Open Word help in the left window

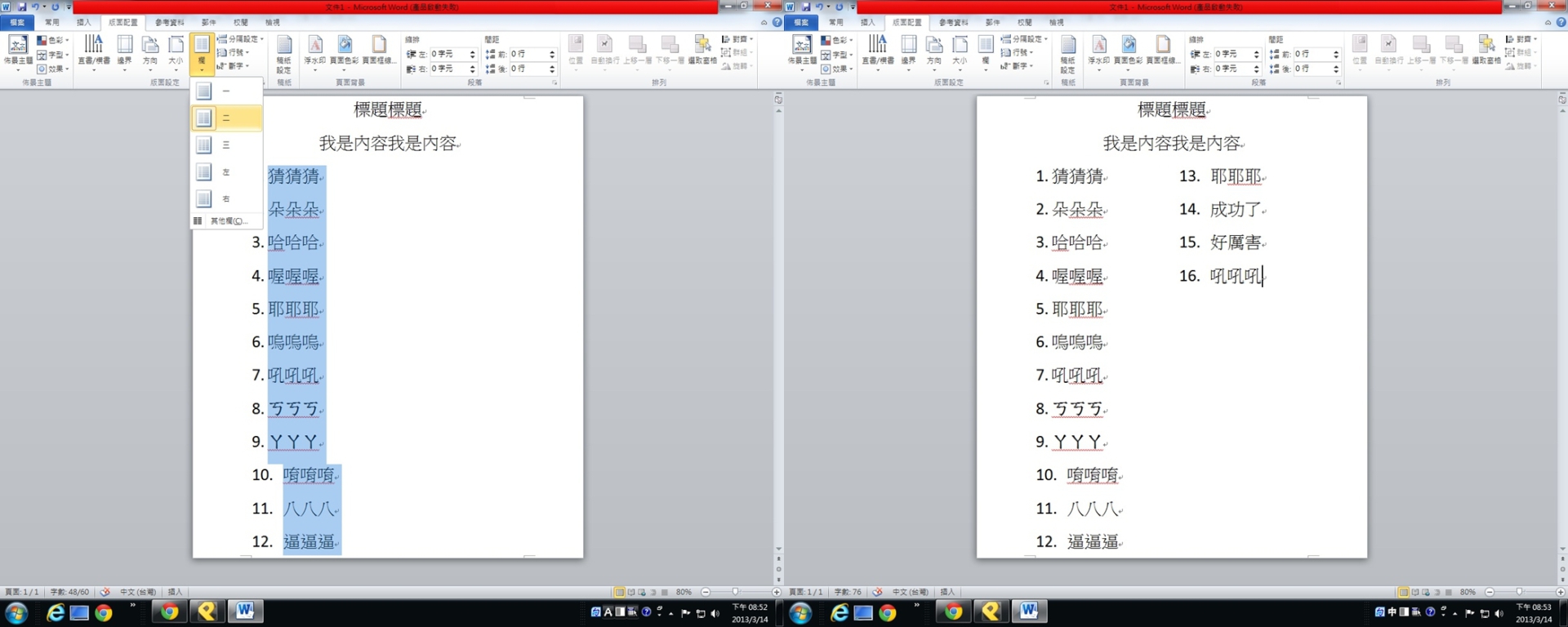coord(777,22)
